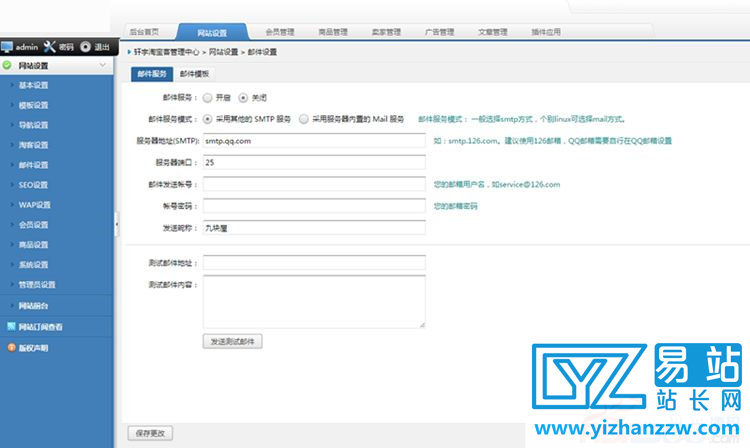Focus the 服务器端口 field showing 25
Viewport: 750px width, 448px height.
pos(314,163)
